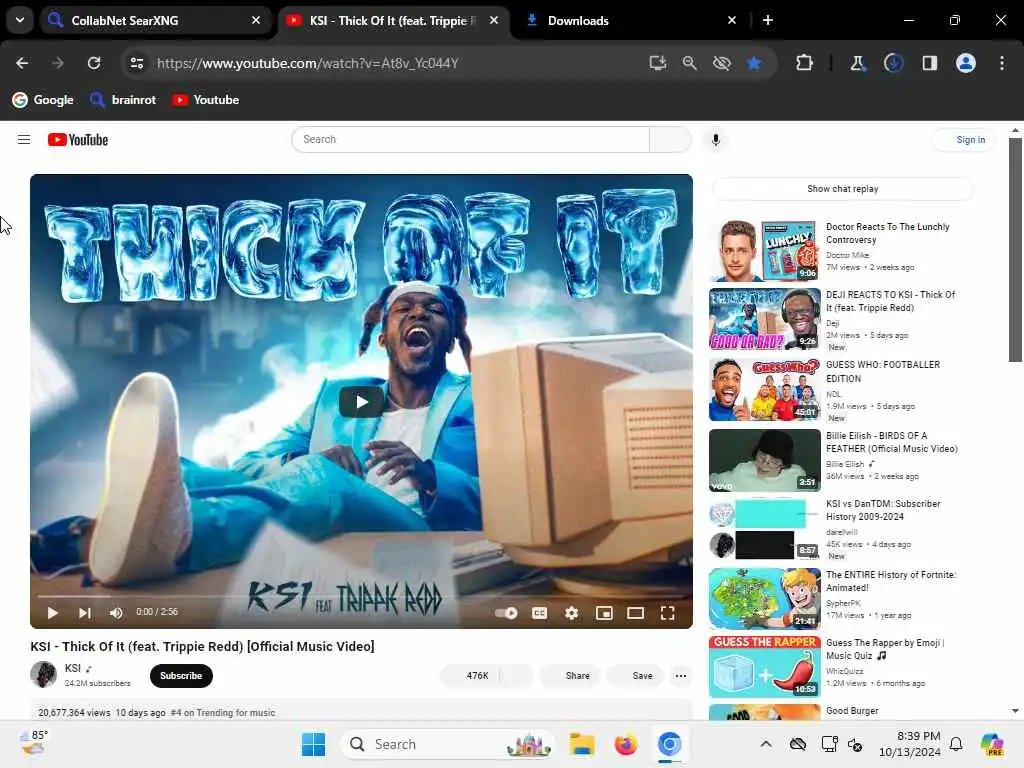Subscribe to the KSI channel
The width and height of the screenshot is (1024, 768).
tap(181, 675)
